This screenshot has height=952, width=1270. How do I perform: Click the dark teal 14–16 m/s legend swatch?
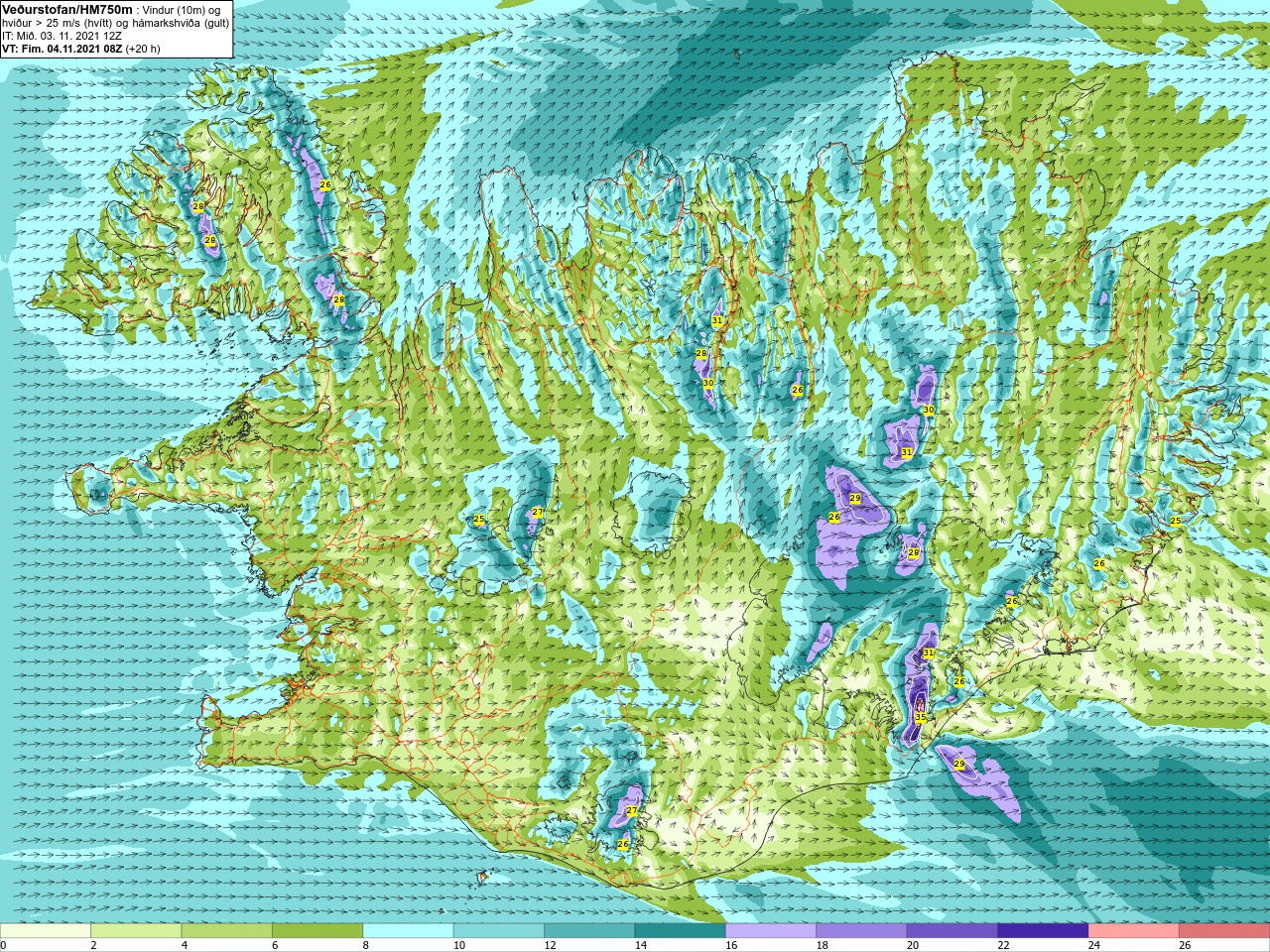(x=681, y=931)
